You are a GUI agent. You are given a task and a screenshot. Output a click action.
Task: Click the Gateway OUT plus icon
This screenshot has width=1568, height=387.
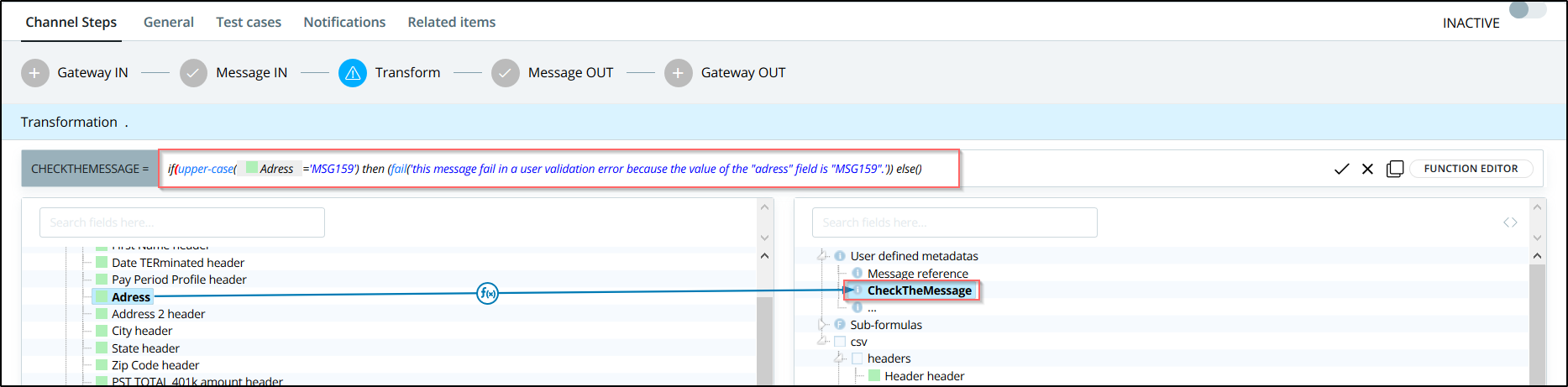click(678, 73)
